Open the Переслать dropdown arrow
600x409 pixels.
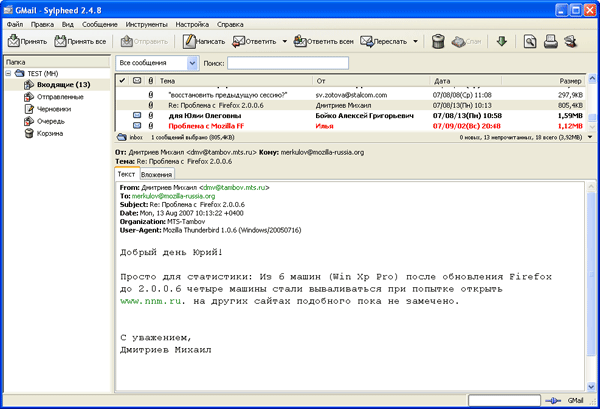coord(415,41)
